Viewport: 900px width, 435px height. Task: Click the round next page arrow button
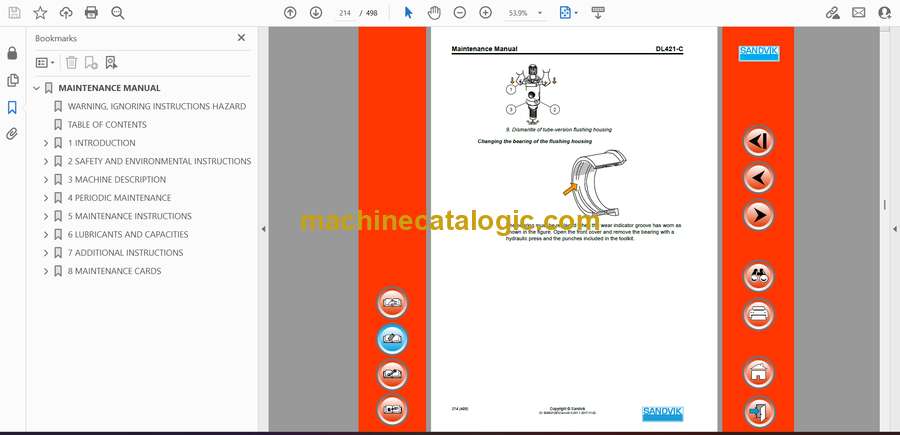pos(758,215)
